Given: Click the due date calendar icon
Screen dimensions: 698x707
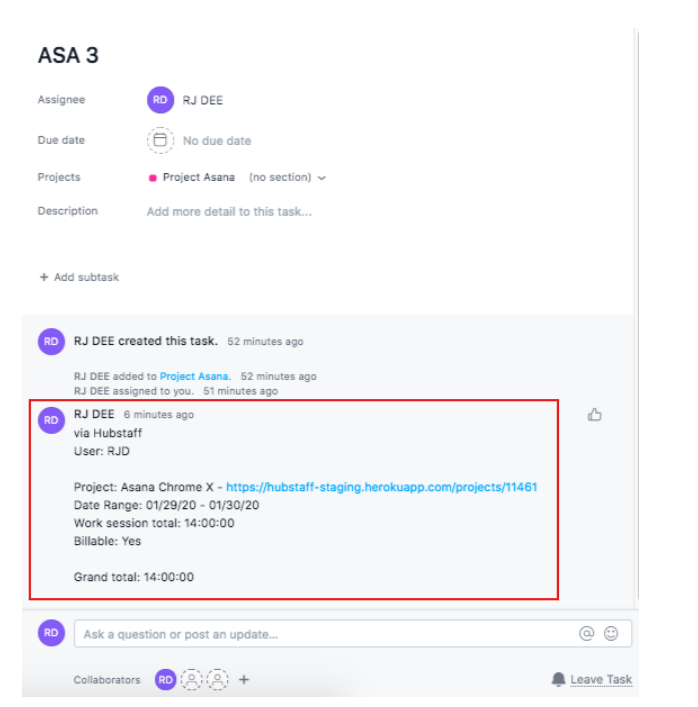Looking at the screenshot, I should click(160, 141).
